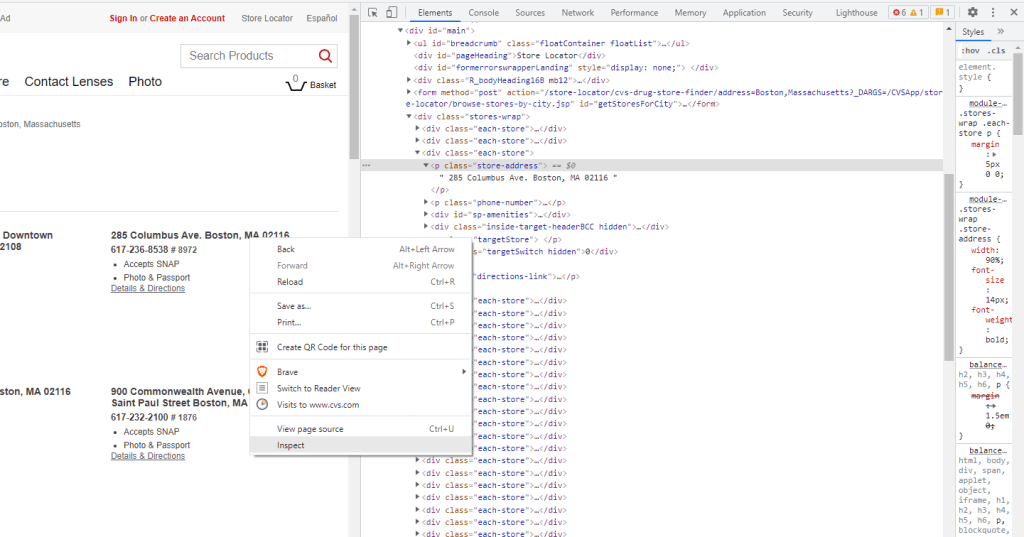The width and height of the screenshot is (1024, 537).
Task: Expand the phone-number paragraph node
Action: 426,202
